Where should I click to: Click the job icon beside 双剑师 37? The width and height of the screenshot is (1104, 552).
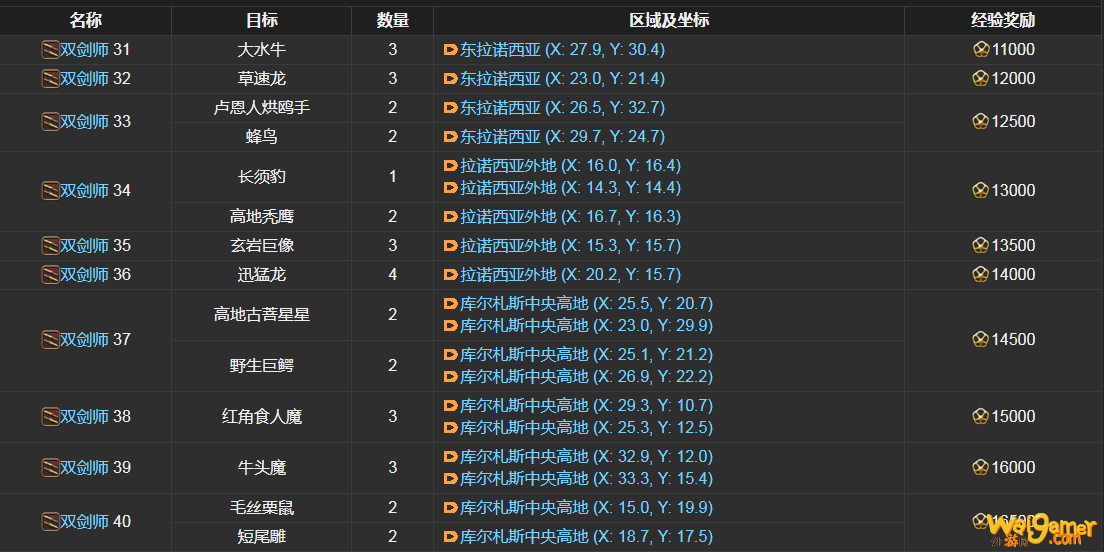click(50, 340)
